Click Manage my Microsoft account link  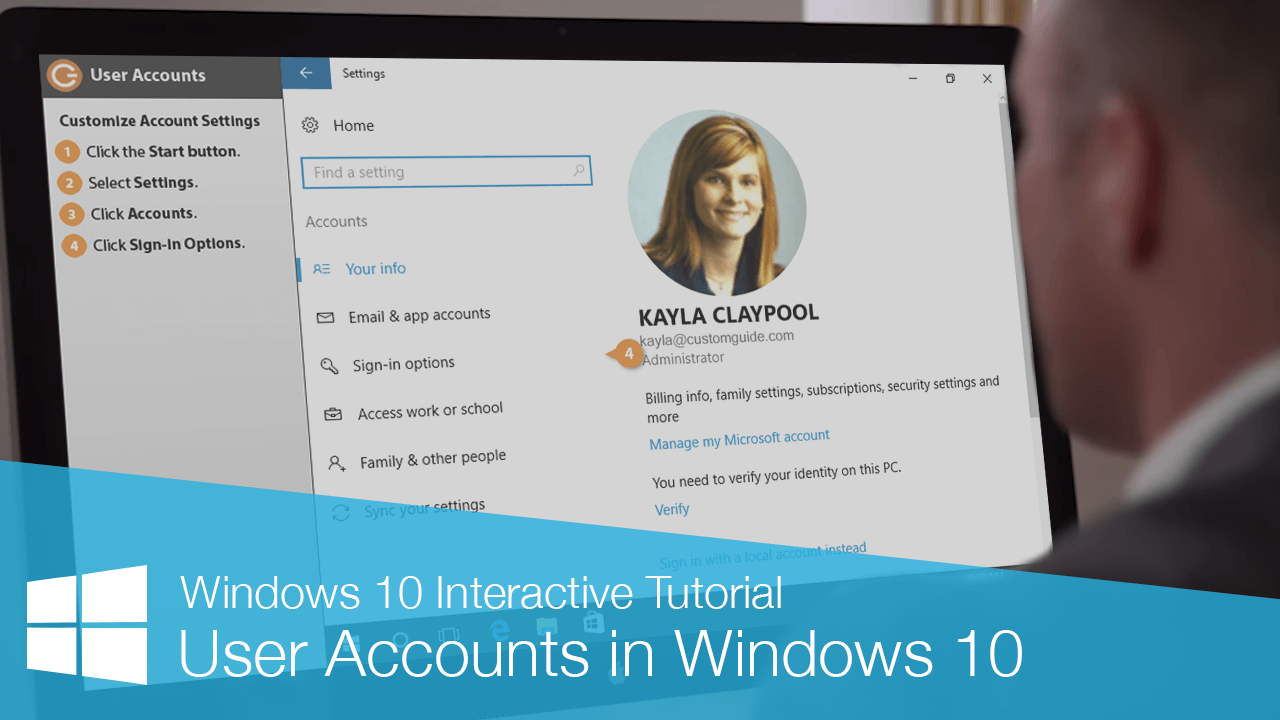(740, 436)
